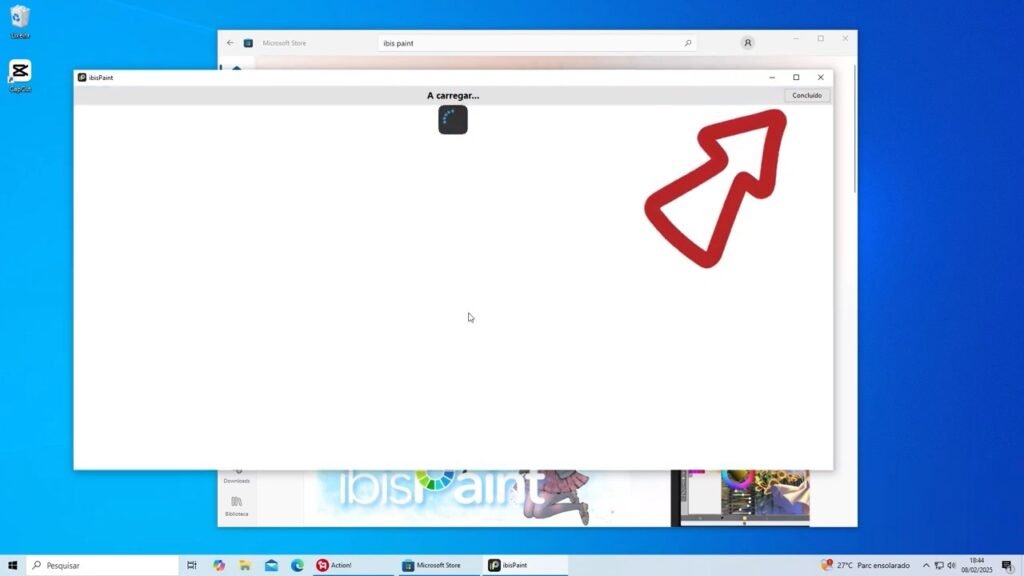Switch to Microsoft Store via taskbar button

438,566
